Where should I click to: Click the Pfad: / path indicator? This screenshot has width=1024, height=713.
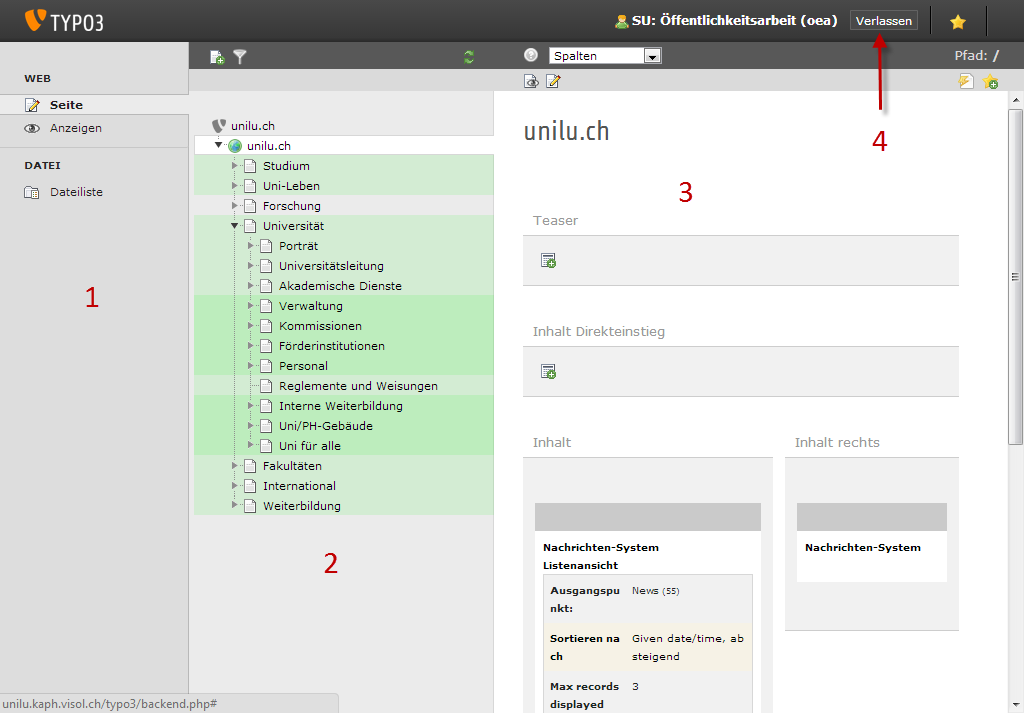pyautogui.click(x=976, y=55)
